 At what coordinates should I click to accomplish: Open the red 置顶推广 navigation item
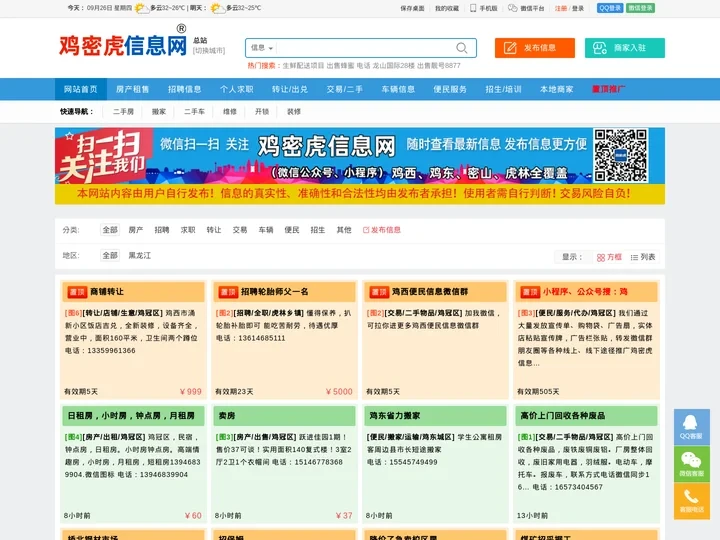click(608, 89)
